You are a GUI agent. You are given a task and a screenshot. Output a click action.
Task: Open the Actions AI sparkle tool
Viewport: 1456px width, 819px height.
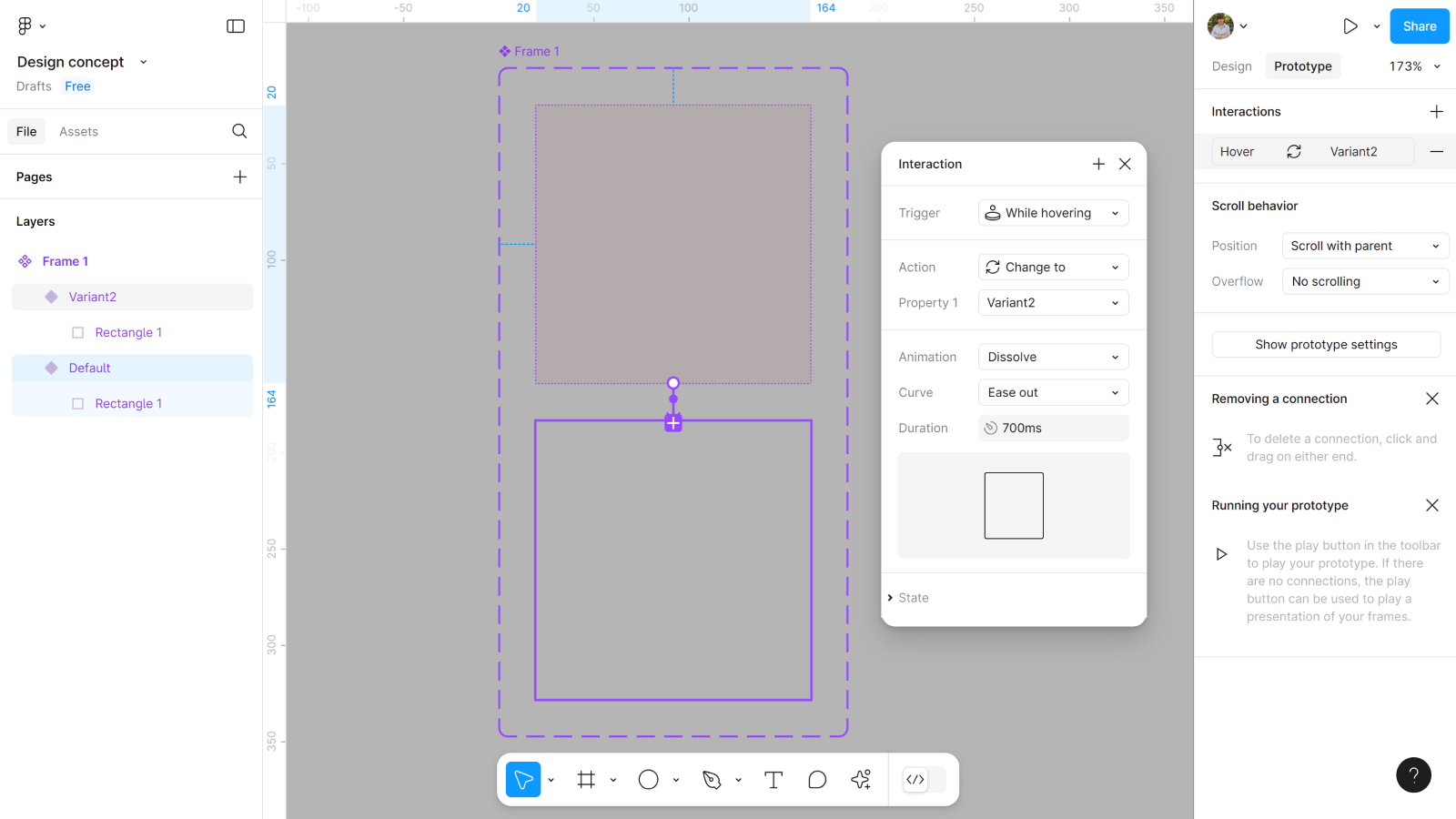pyautogui.click(x=861, y=779)
